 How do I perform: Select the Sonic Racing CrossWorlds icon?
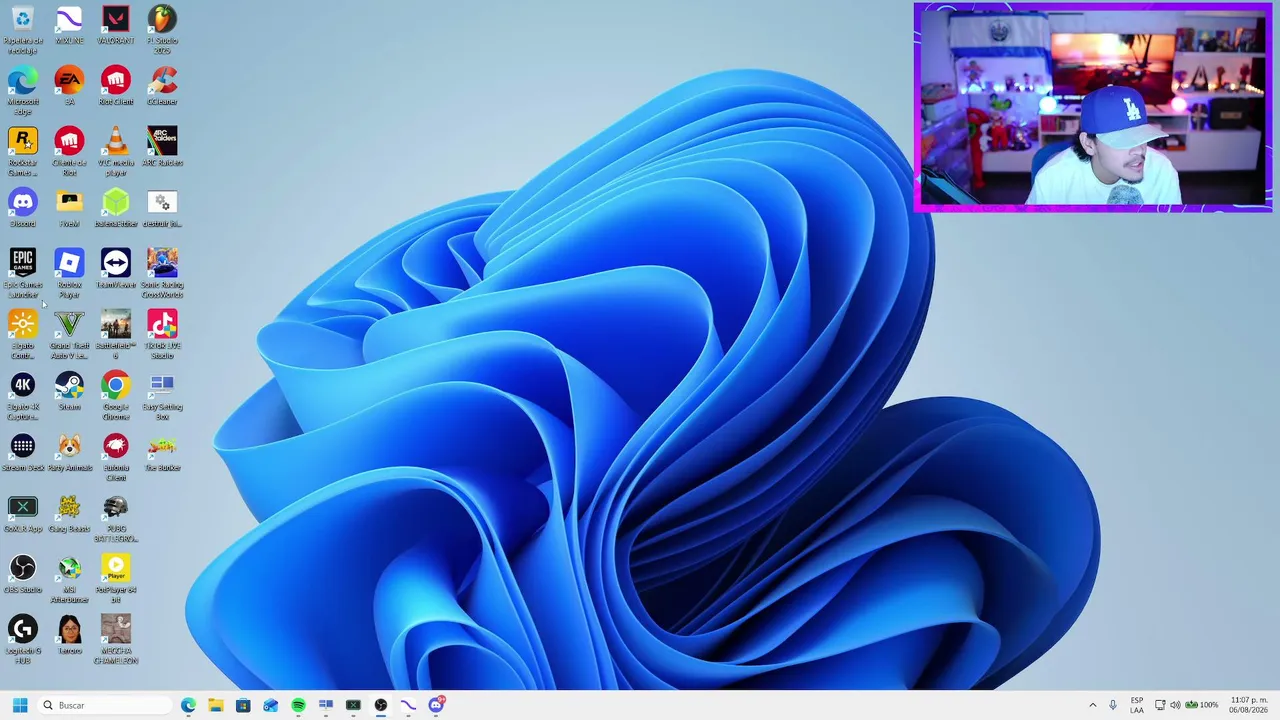click(162, 274)
